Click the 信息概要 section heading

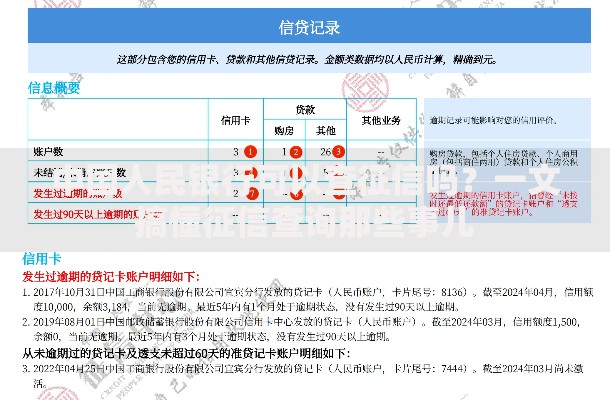(54, 88)
